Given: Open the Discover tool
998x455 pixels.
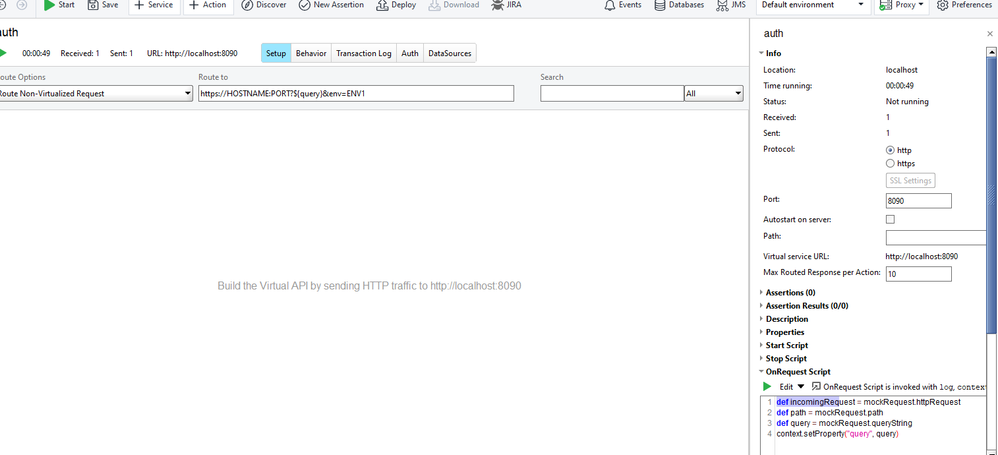Looking at the screenshot, I should [x=264, y=5].
